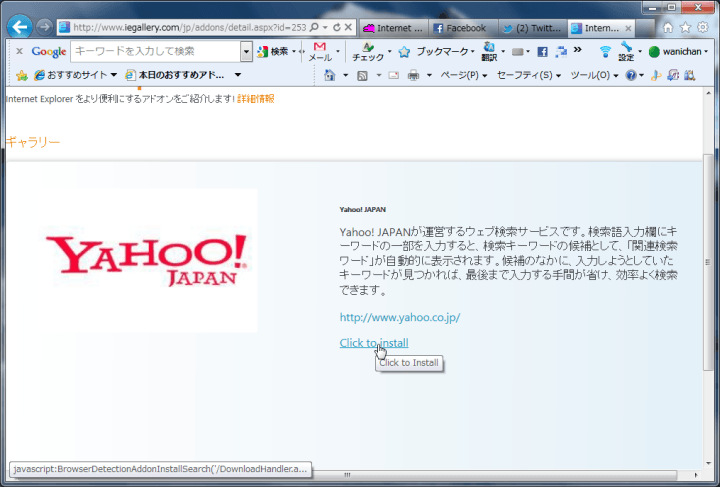This screenshot has width=720, height=487.
Task: Switch to the (2) Twitt... tab
Action: click(x=533, y=28)
